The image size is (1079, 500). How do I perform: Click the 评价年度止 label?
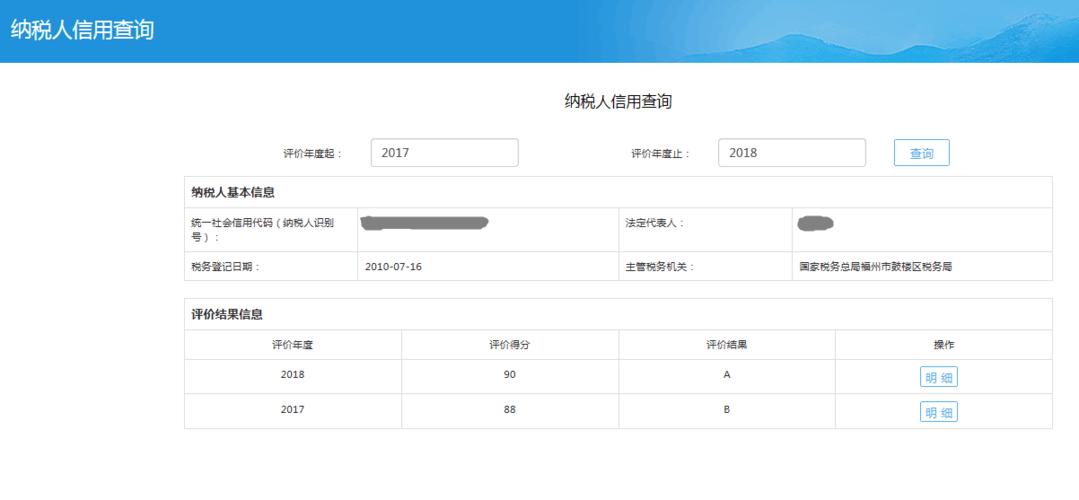[x=660, y=154]
